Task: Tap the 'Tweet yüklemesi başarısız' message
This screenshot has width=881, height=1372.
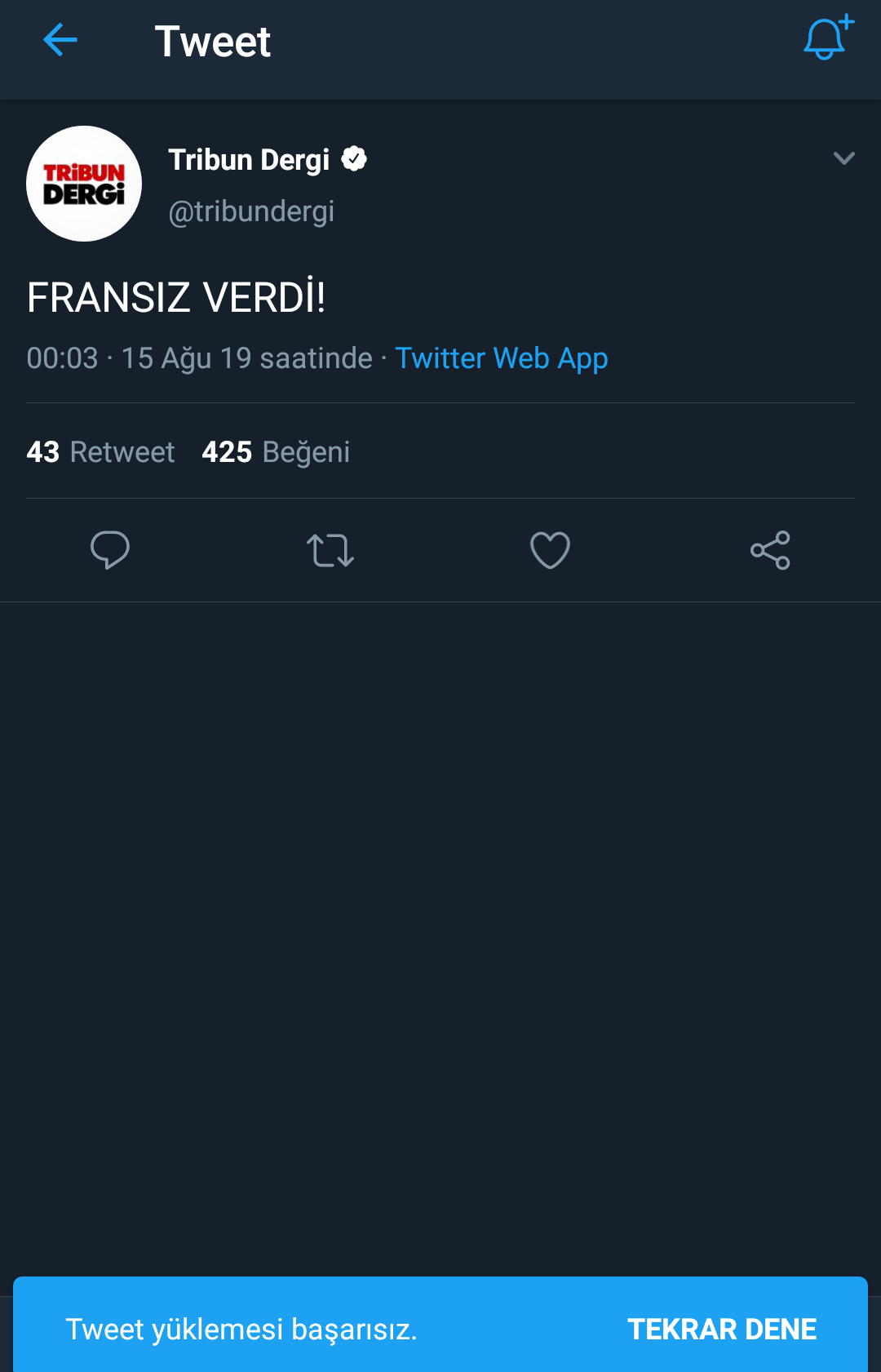Action: pyautogui.click(x=241, y=1330)
